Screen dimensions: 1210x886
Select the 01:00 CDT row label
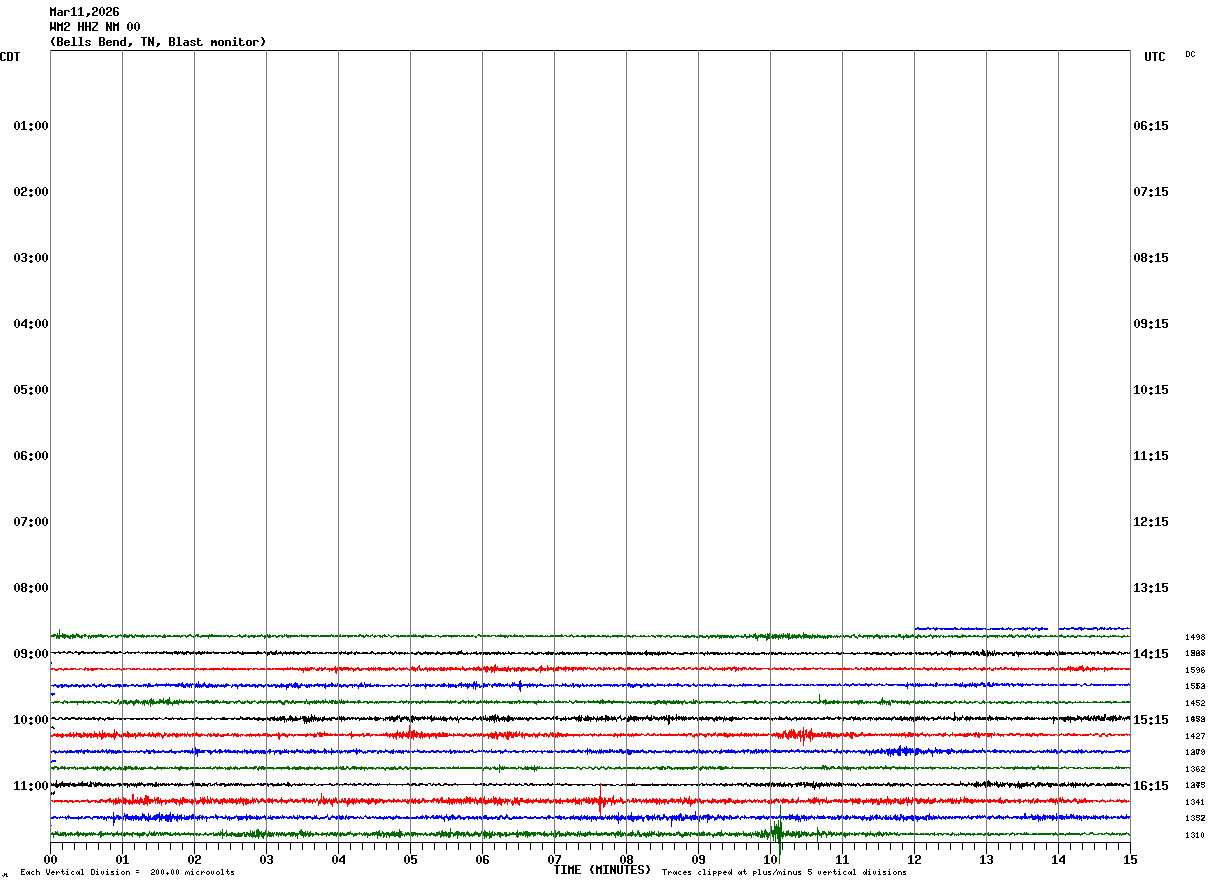(31, 126)
